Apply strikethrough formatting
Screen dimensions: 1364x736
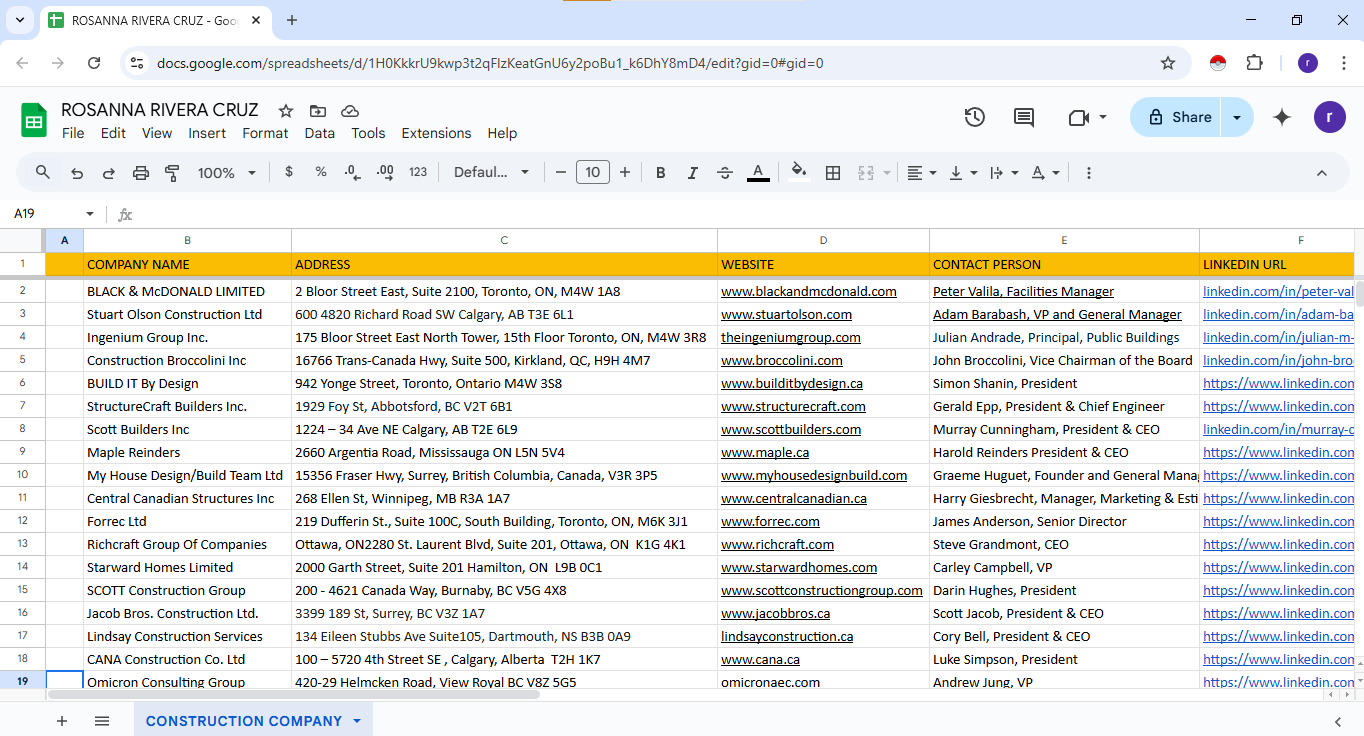(x=725, y=173)
